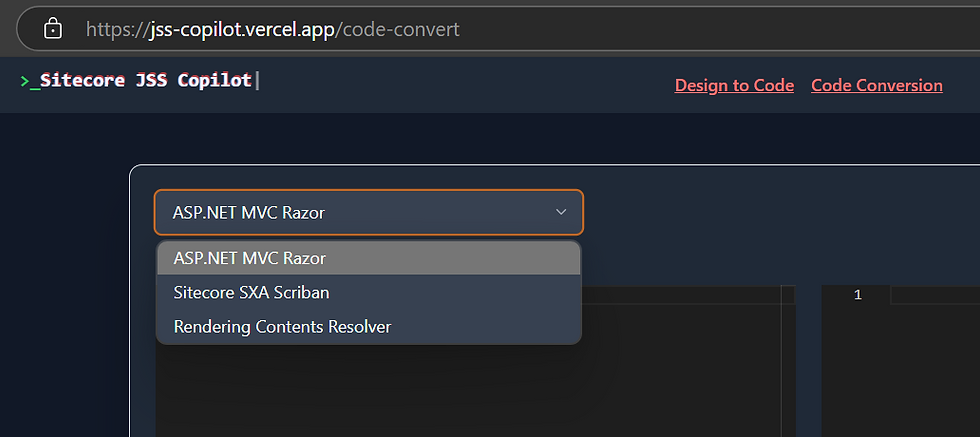Click the green terminal prompt logo icon
Screen dimensions: 980x437
[x=29, y=81]
